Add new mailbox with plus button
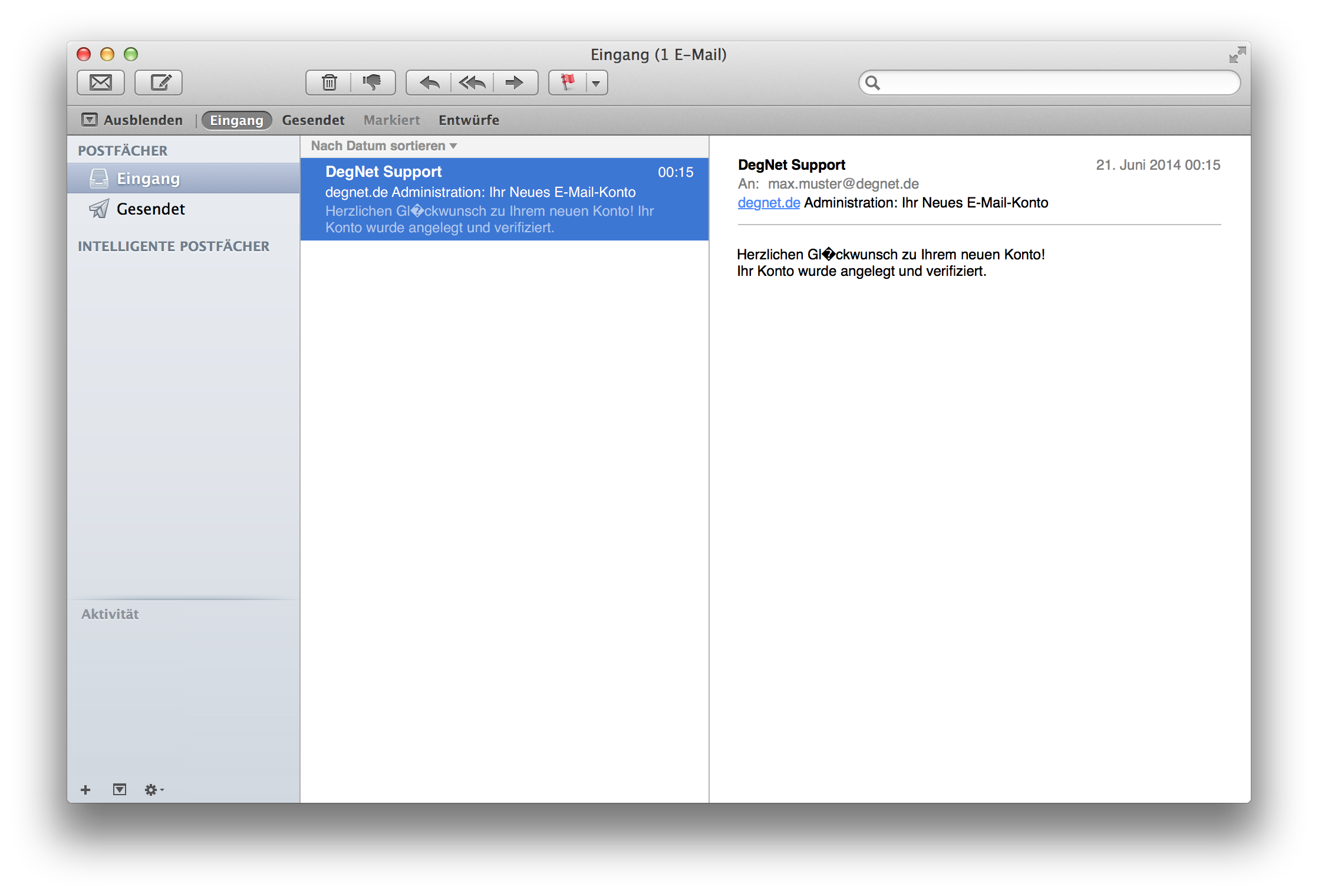This screenshot has height=896, width=1318. [x=85, y=789]
